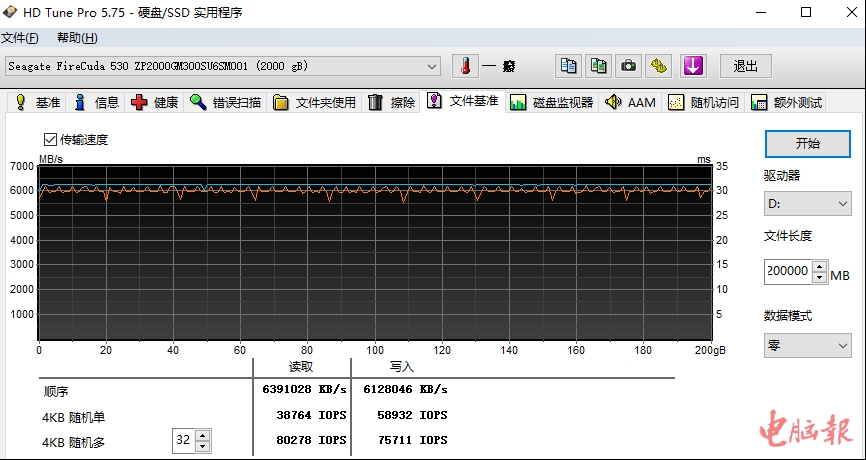Open the 帮助(H) menu
Screen dimensions: 866x460
tap(77, 38)
